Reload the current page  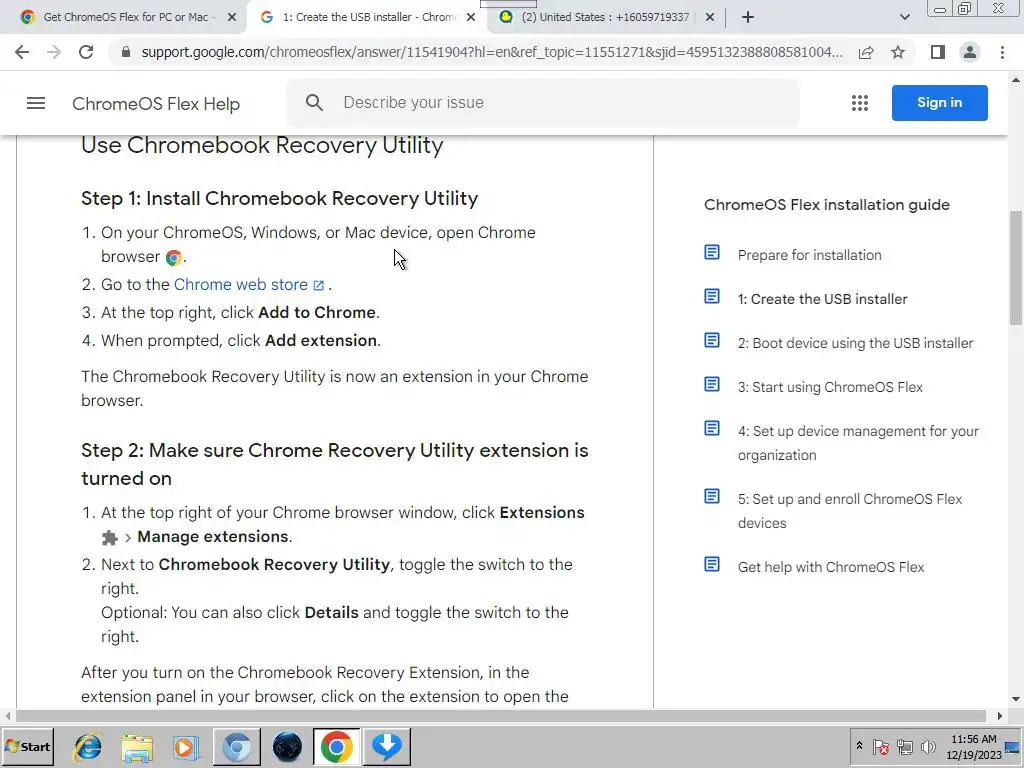tap(86, 52)
